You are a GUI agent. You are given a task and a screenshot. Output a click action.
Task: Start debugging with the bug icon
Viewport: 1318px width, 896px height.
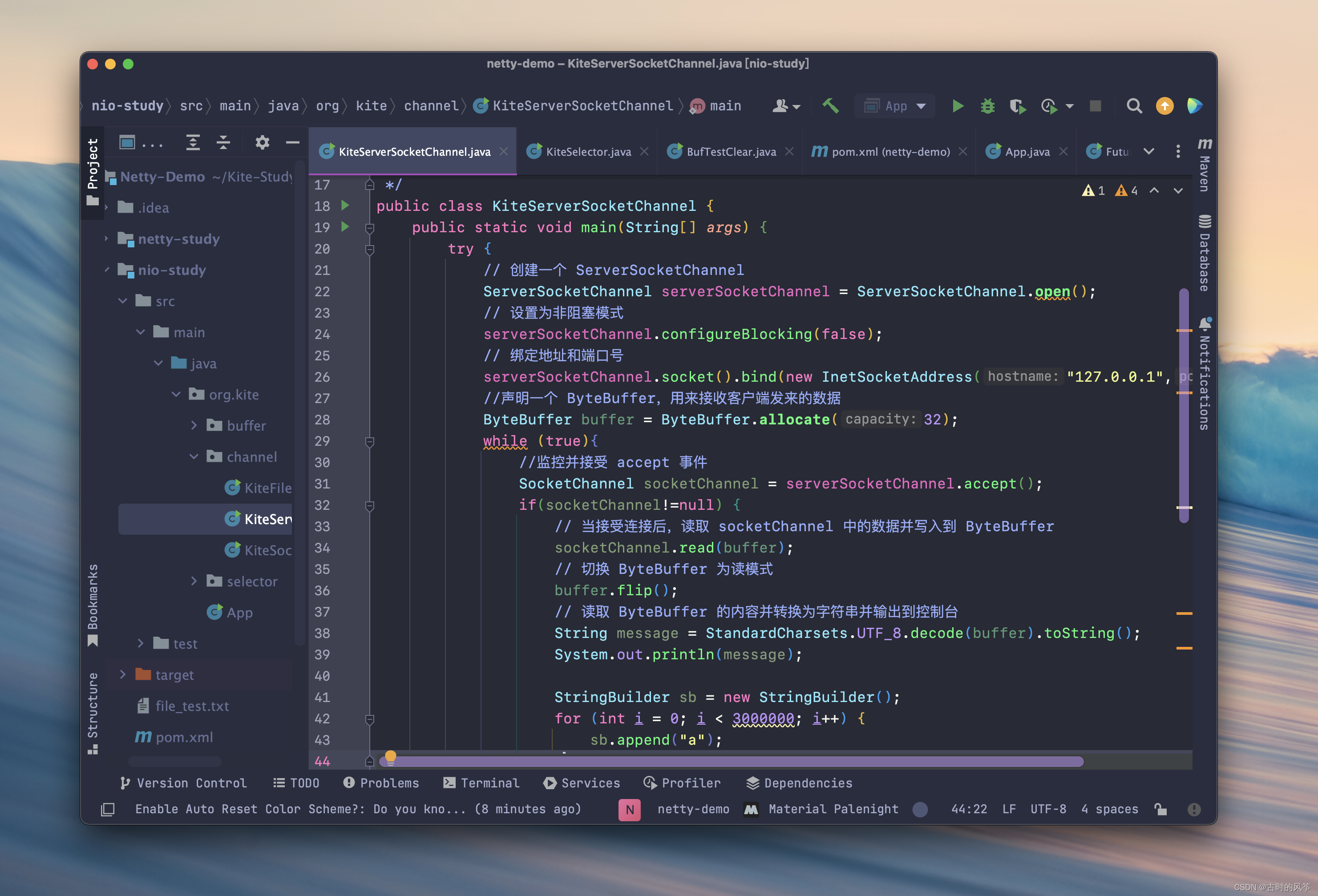[987, 106]
